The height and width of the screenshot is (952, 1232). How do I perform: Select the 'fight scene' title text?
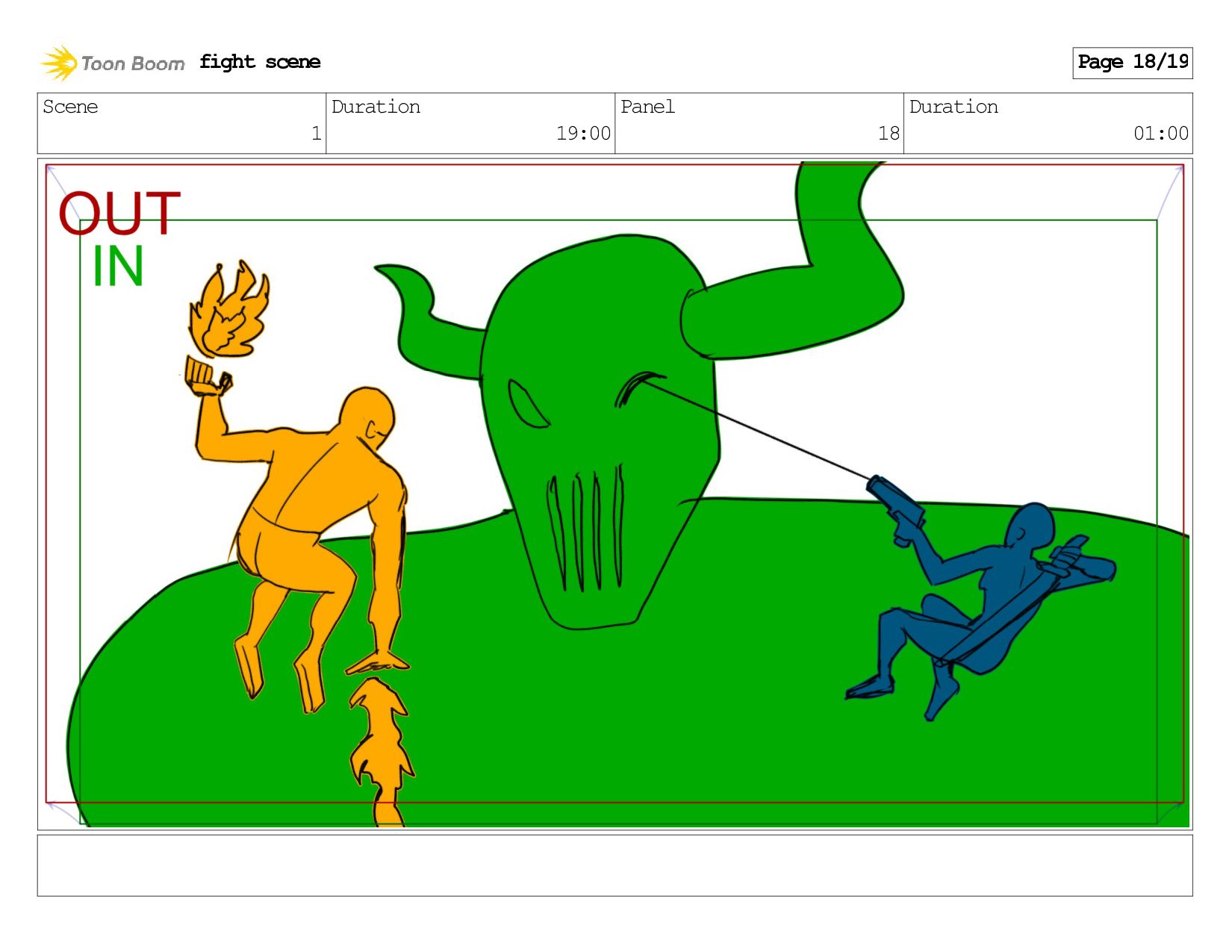pos(260,62)
